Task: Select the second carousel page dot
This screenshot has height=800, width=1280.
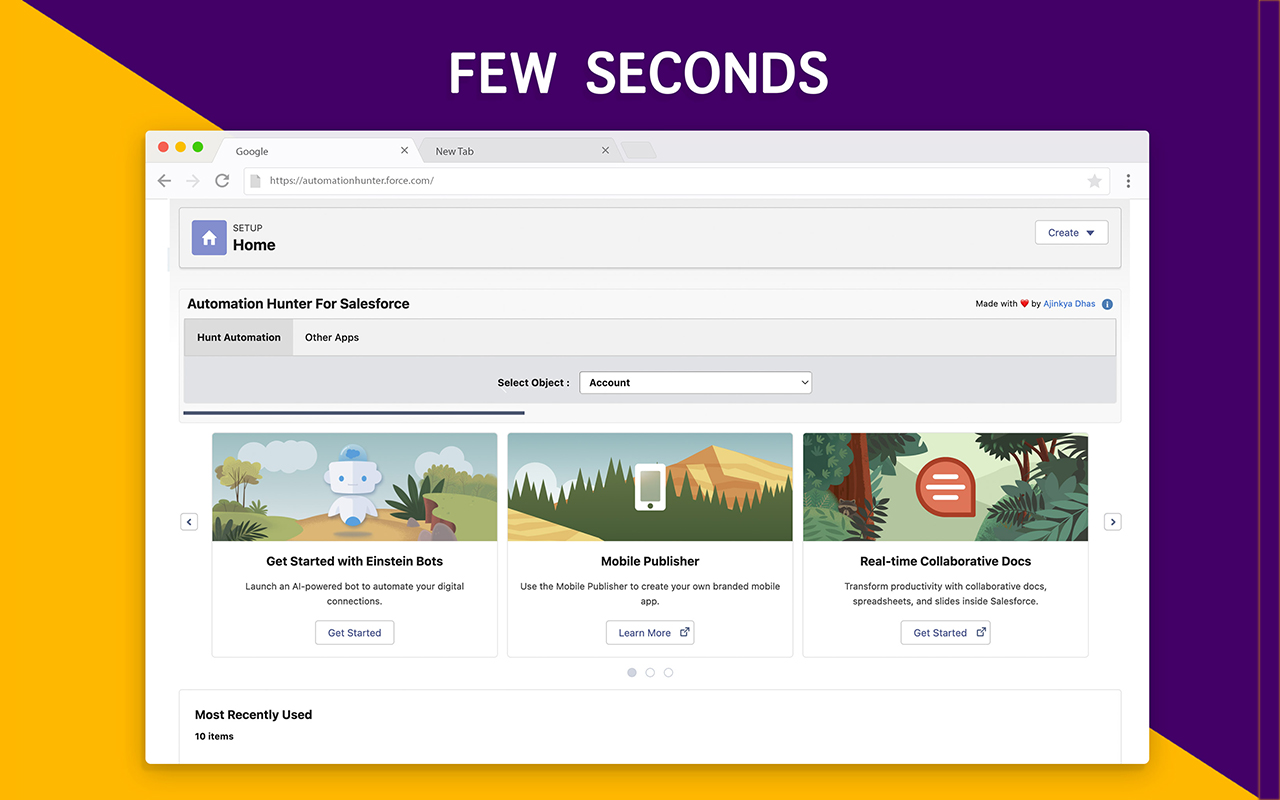Action: 650,673
